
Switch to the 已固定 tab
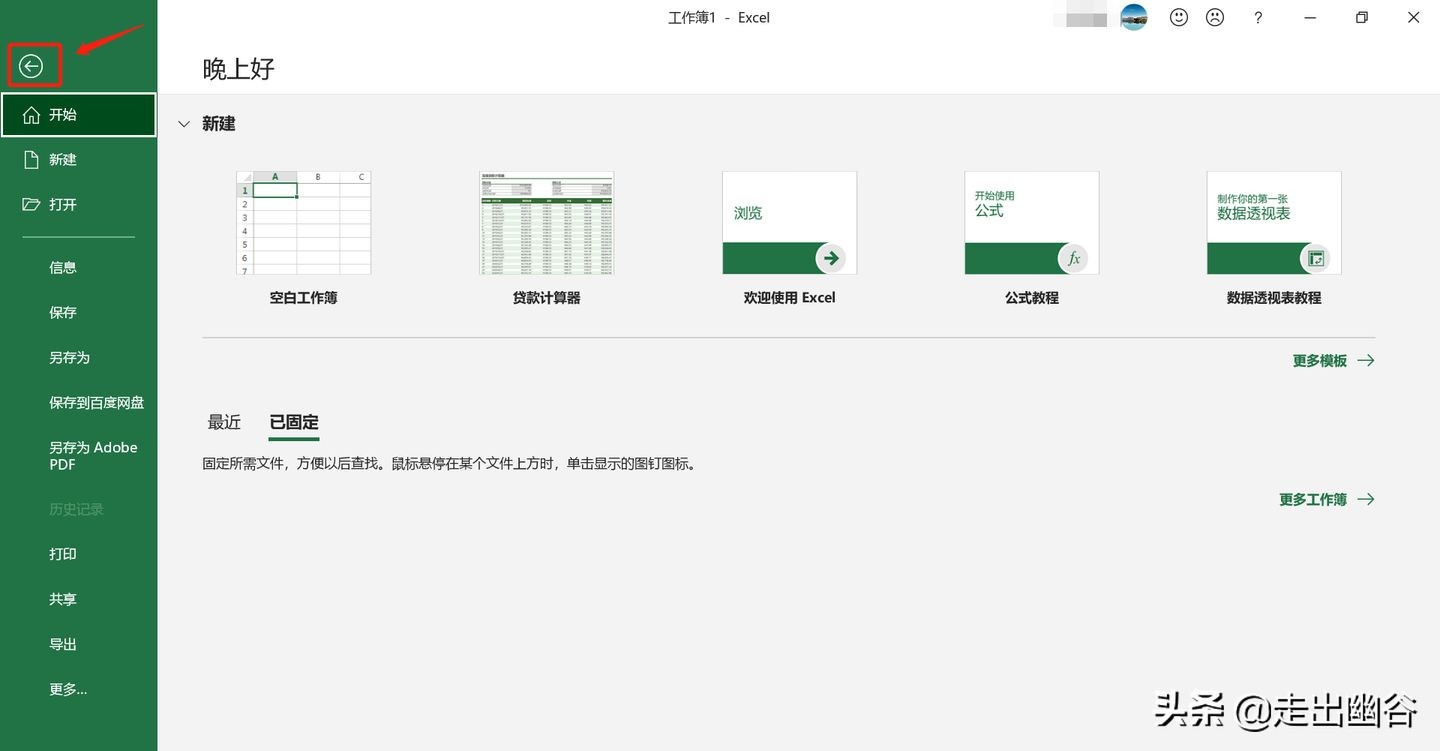pos(294,422)
